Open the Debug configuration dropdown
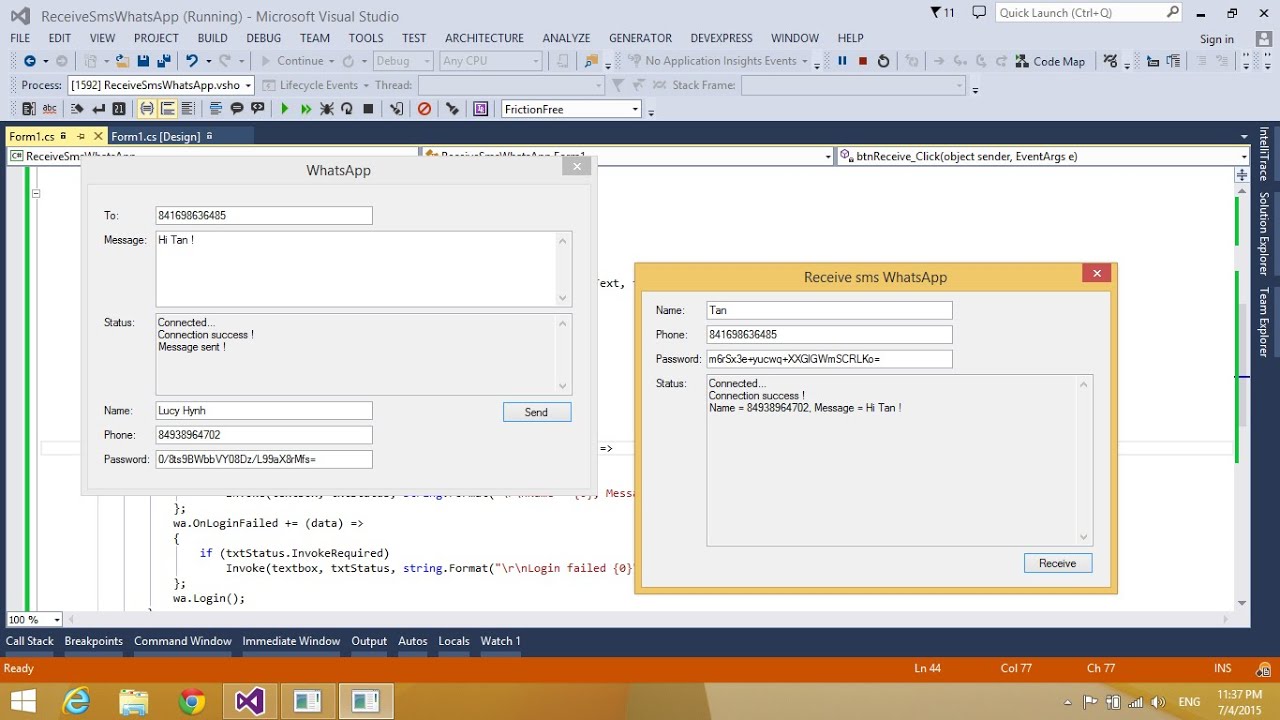Screen dimensions: 1280x720 point(403,61)
